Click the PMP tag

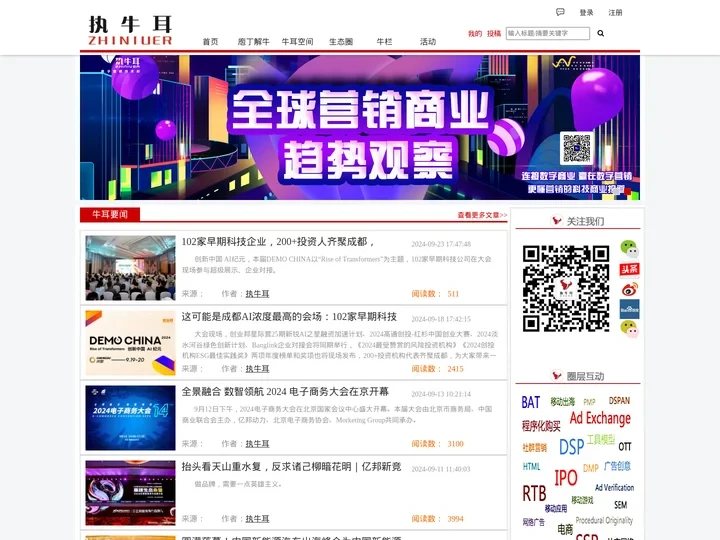pyautogui.click(x=589, y=402)
